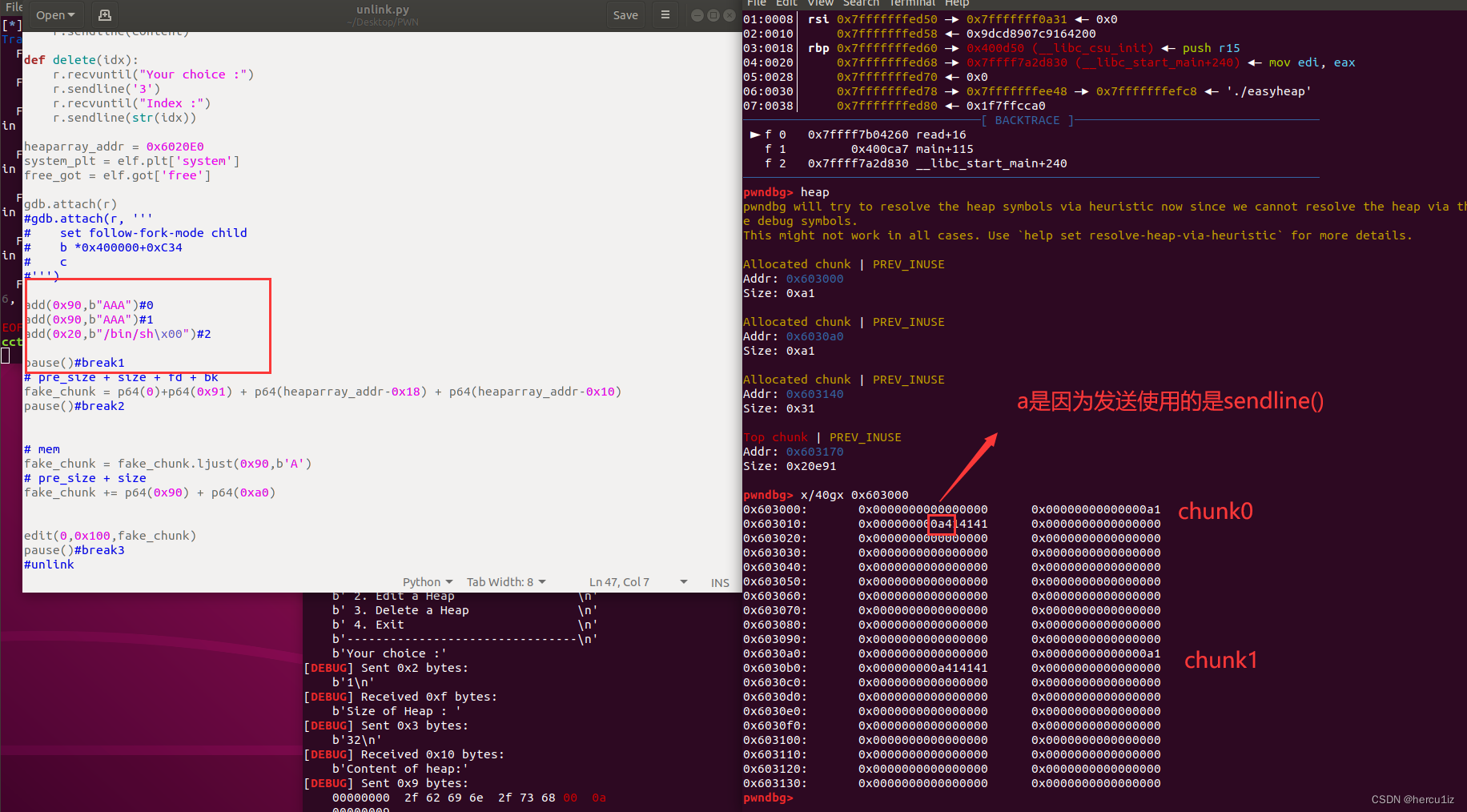Screen dimensions: 1467x812
Task: Open the Search menu in the terminal
Action: 861,4
